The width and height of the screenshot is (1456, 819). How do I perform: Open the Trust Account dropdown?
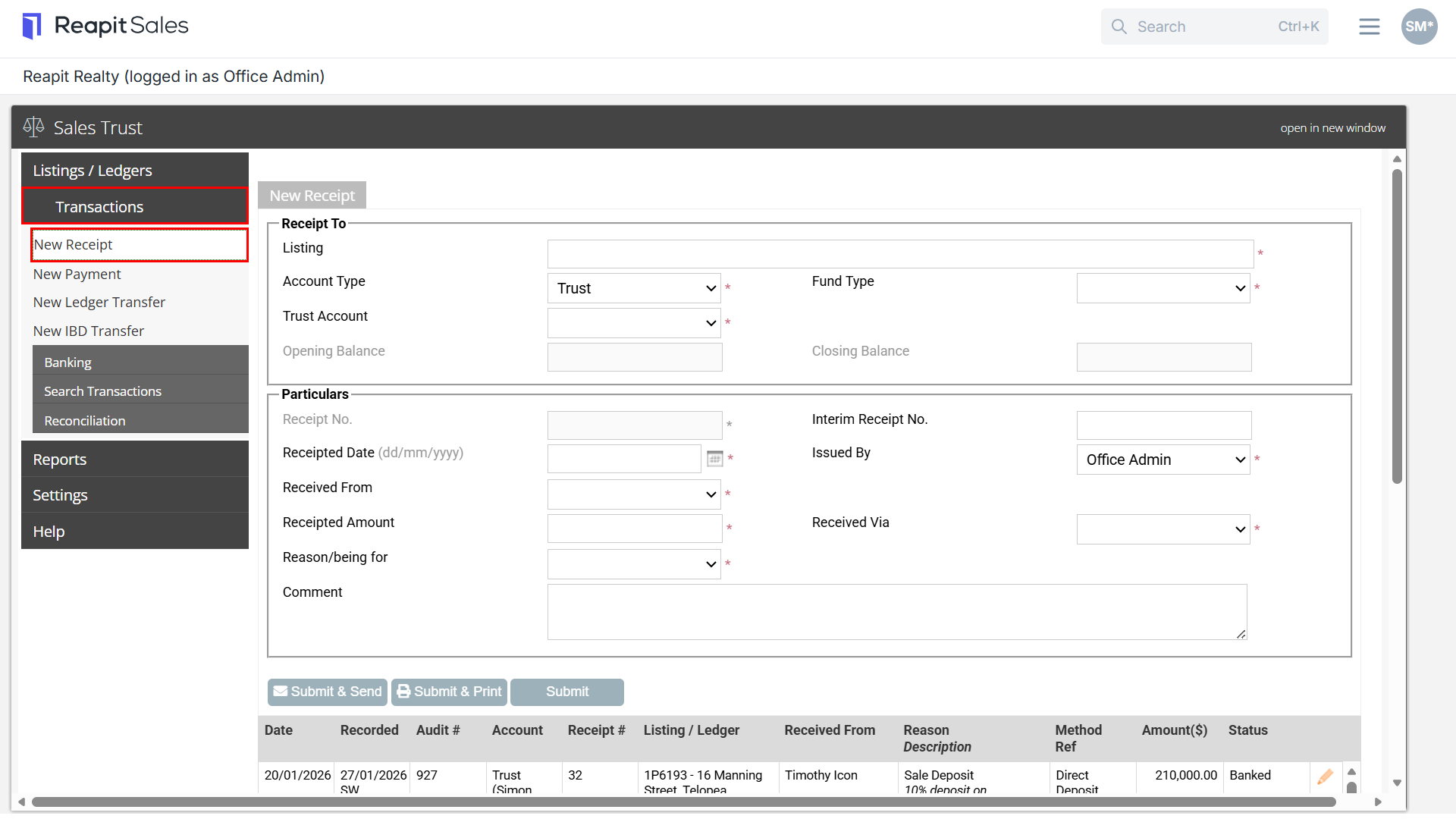tap(634, 323)
